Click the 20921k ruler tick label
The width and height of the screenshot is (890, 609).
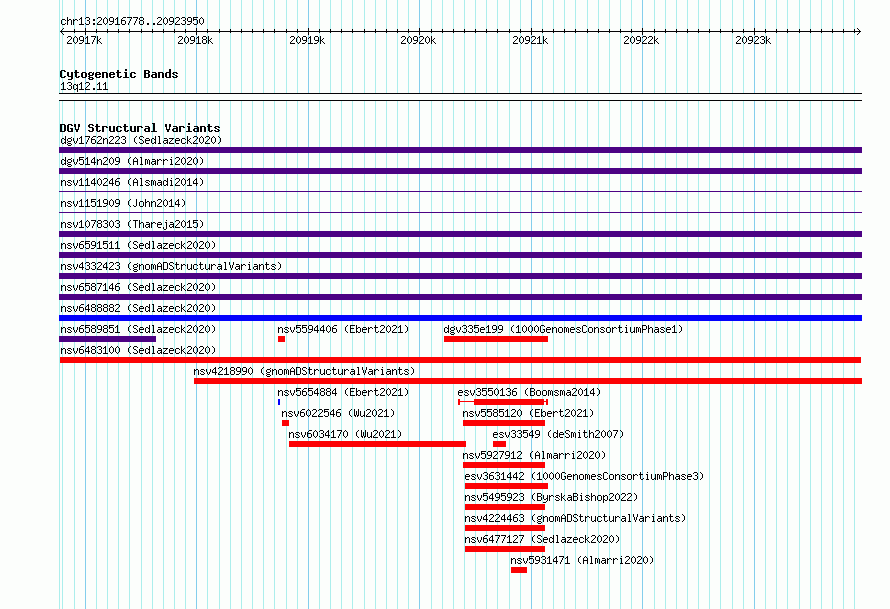530,40
